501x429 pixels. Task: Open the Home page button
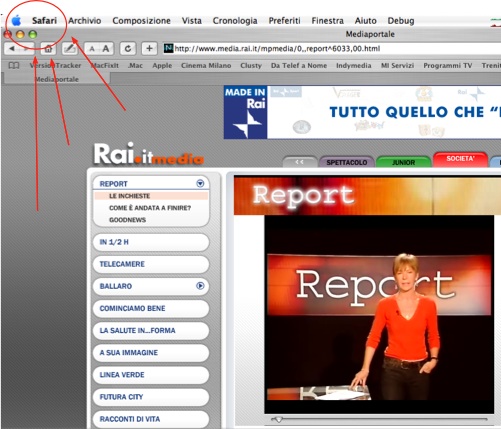(48, 49)
